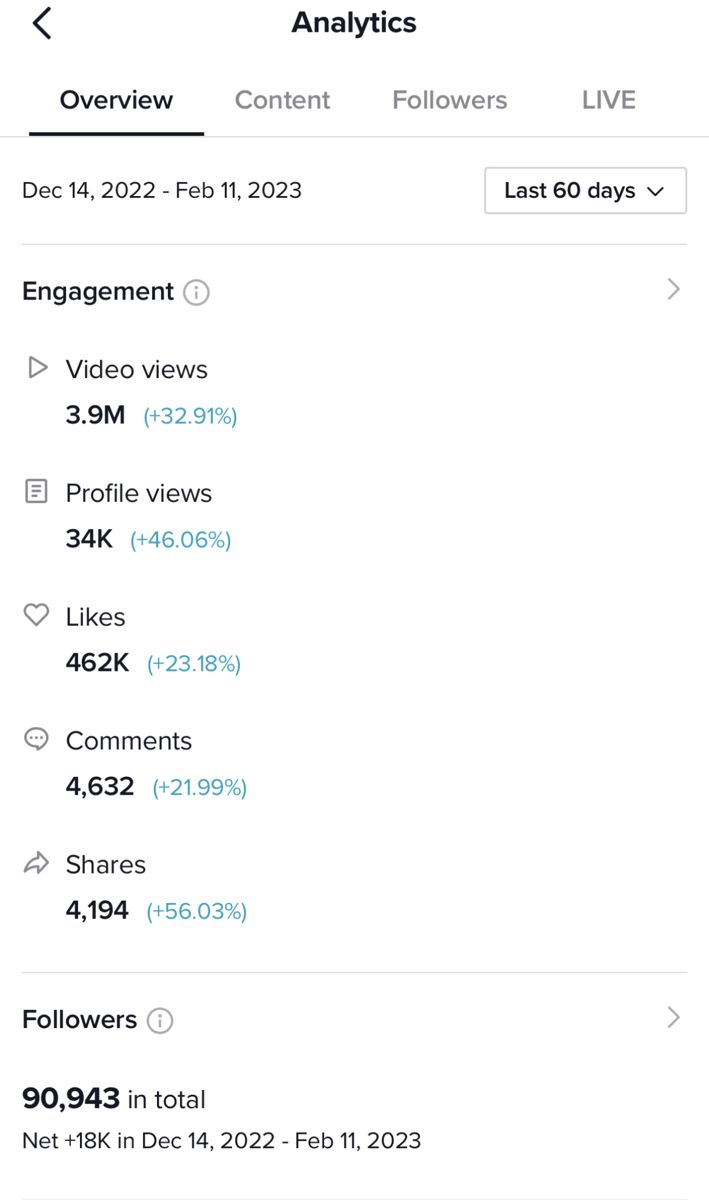The image size is (709, 1200).
Task: Tap the 462K likes value
Action: pyautogui.click(x=97, y=662)
